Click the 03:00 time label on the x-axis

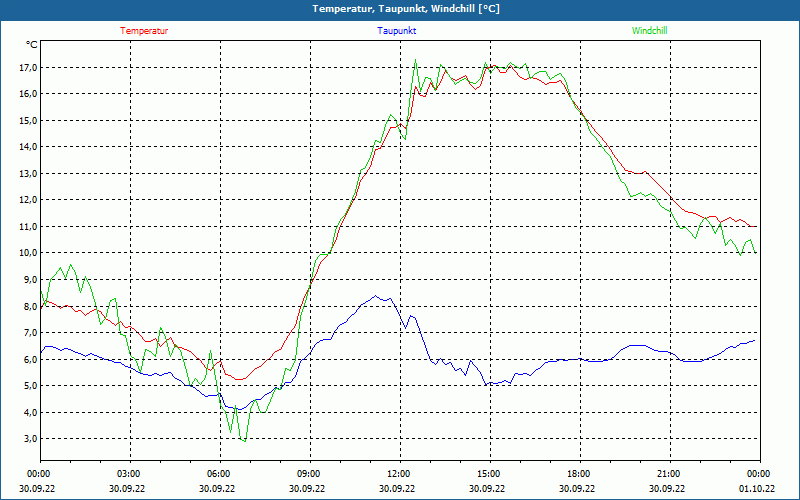(x=127, y=474)
